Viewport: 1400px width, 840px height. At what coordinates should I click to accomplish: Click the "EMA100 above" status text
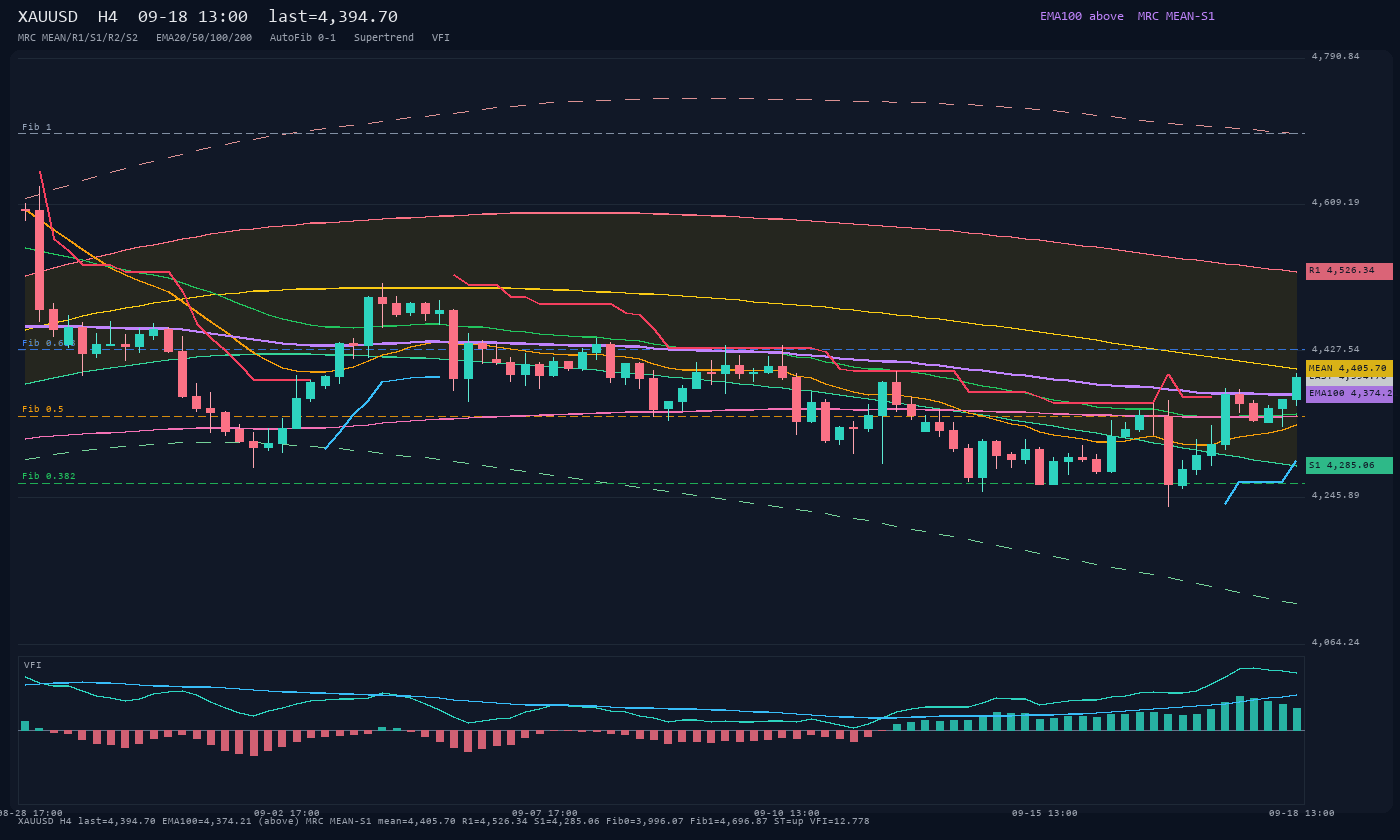[1082, 16]
